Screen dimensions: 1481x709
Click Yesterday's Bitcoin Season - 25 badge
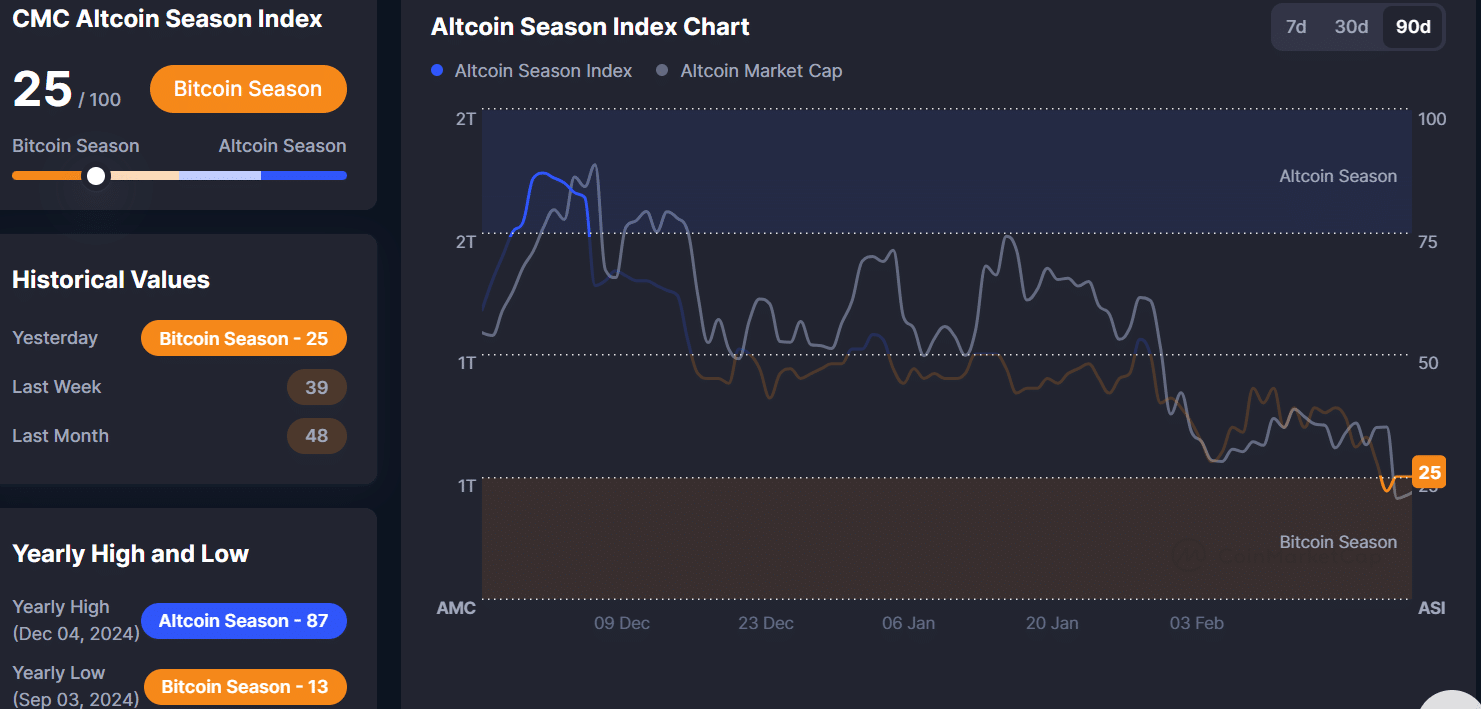tap(243, 338)
